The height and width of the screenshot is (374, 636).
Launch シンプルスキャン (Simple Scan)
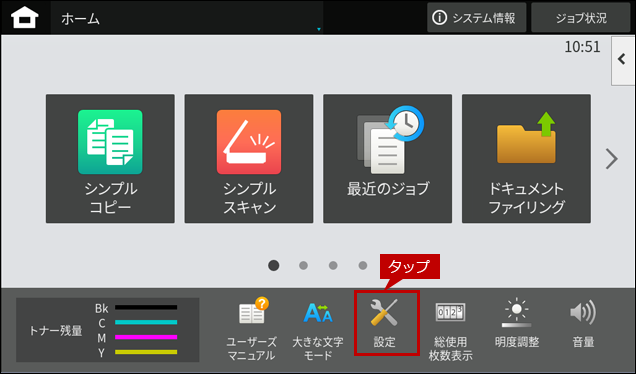(x=249, y=159)
